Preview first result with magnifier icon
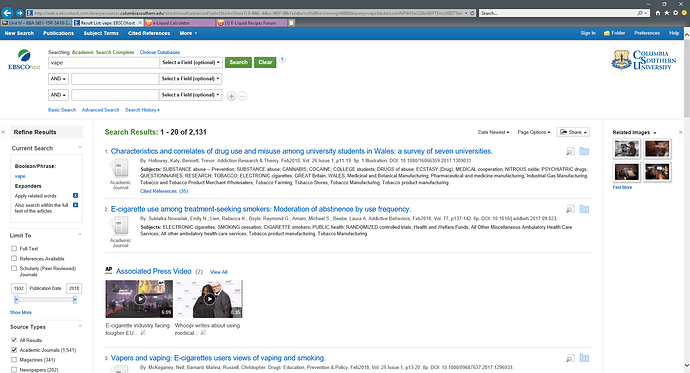The height and width of the screenshot is (373, 690). pos(570,151)
